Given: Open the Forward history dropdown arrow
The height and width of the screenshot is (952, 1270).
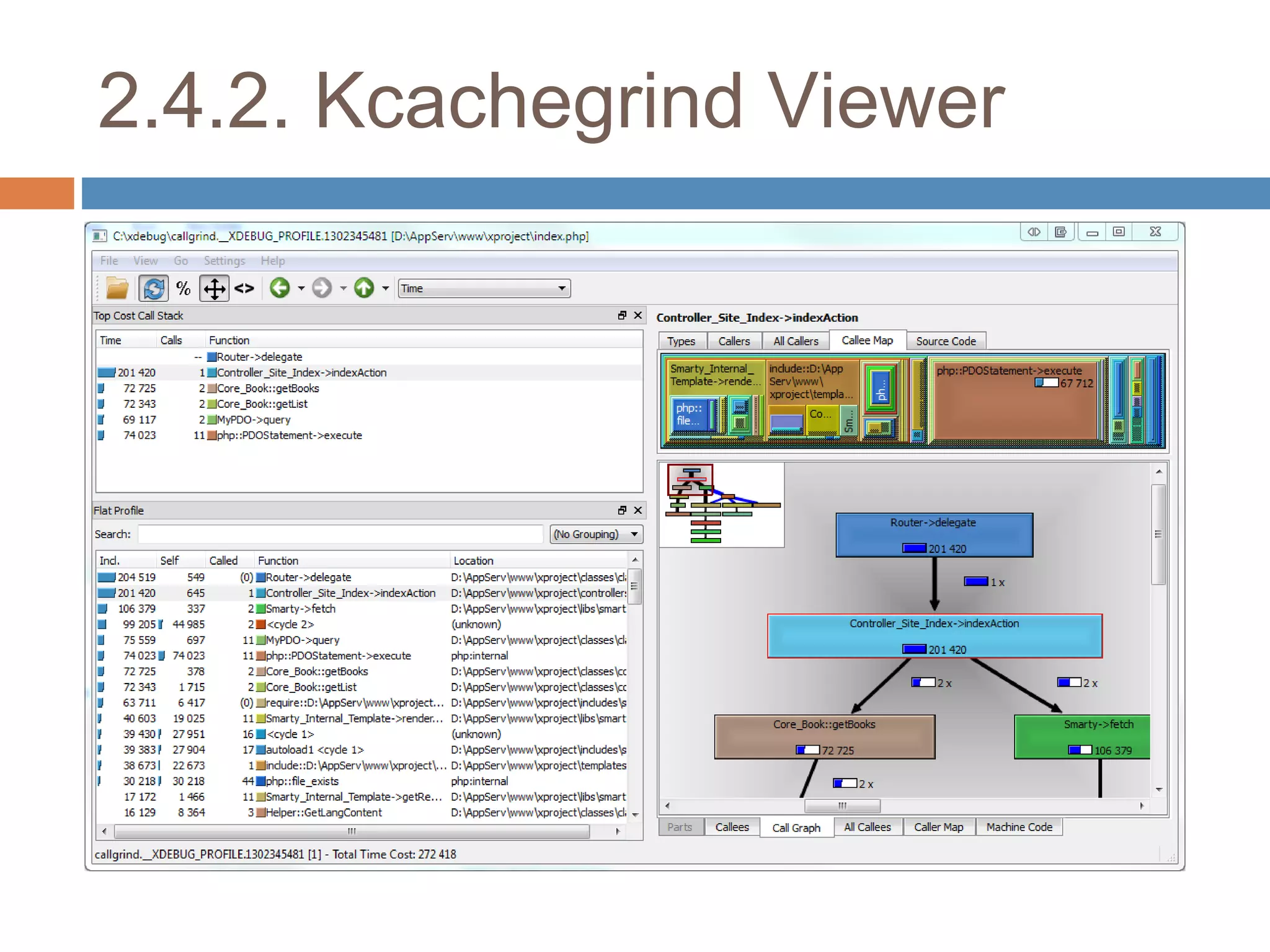Looking at the screenshot, I should (343, 288).
